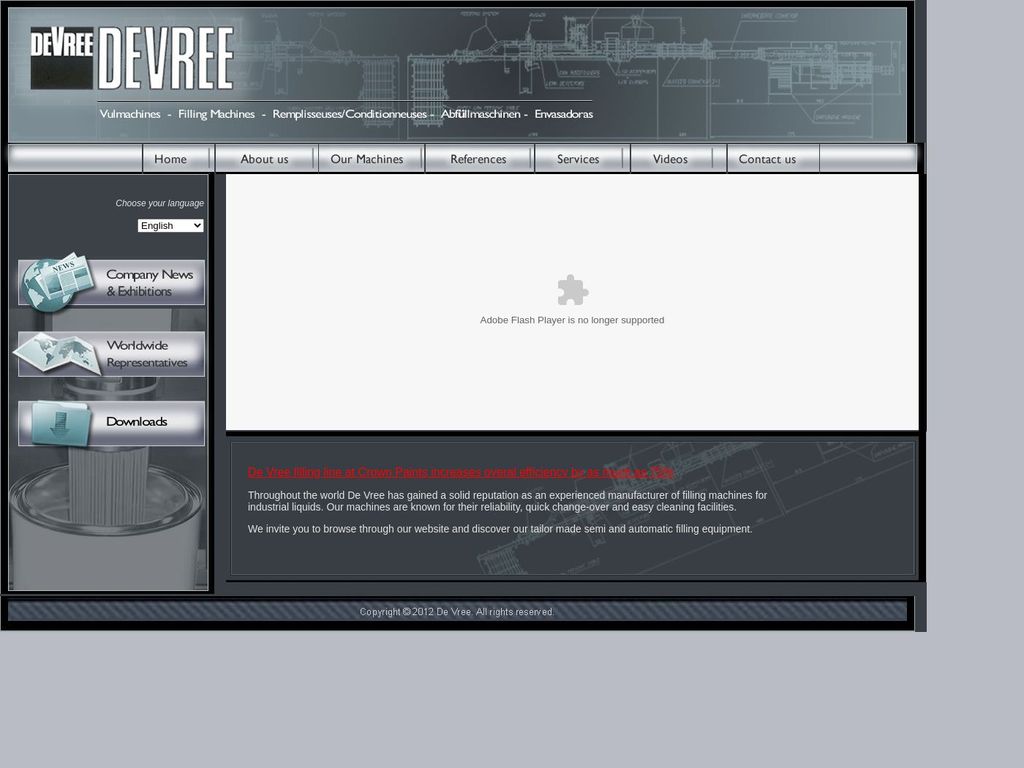The width and height of the screenshot is (1024, 768).
Task: Open the Videos menu item
Action: click(x=670, y=159)
